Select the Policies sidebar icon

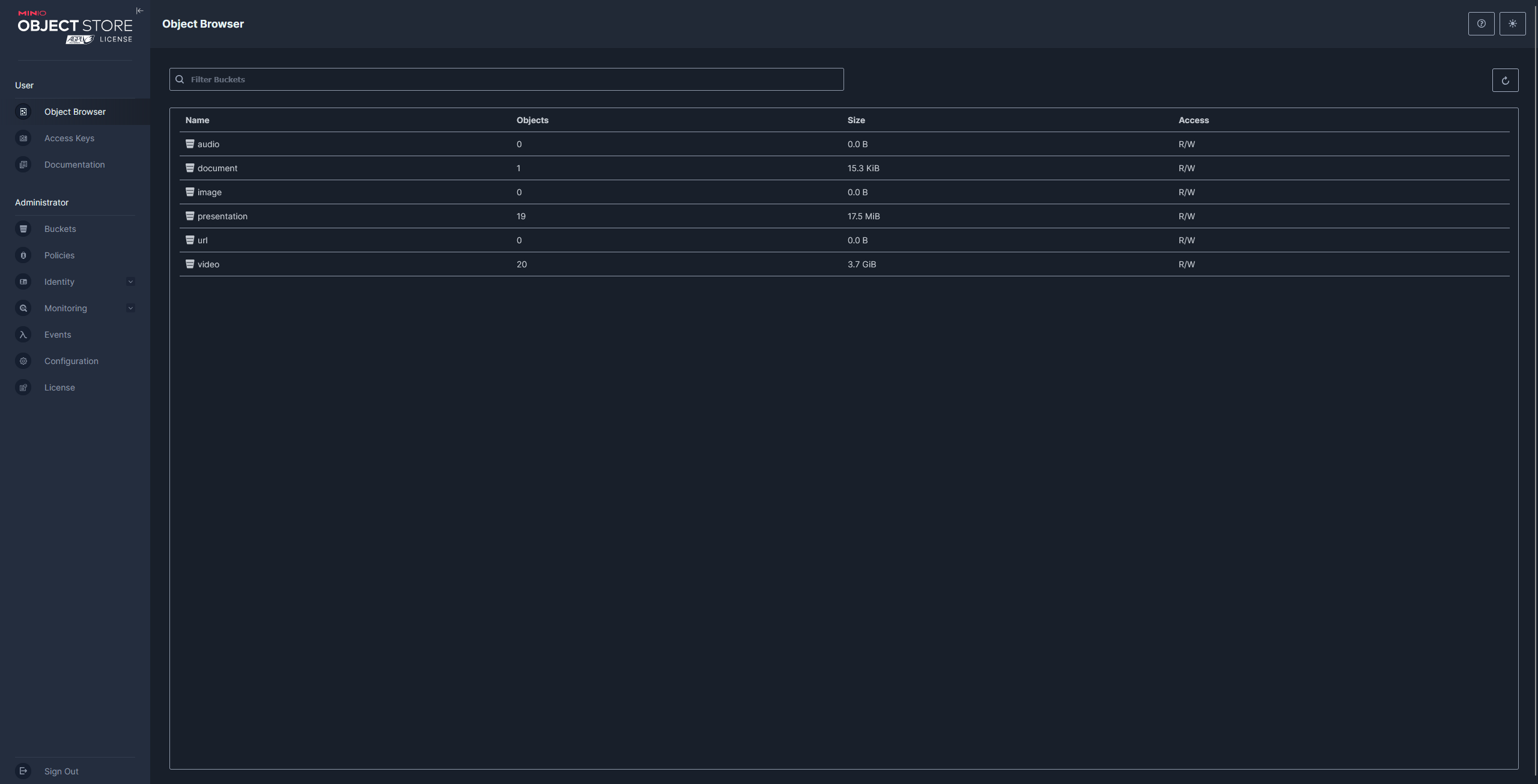pyautogui.click(x=23, y=255)
